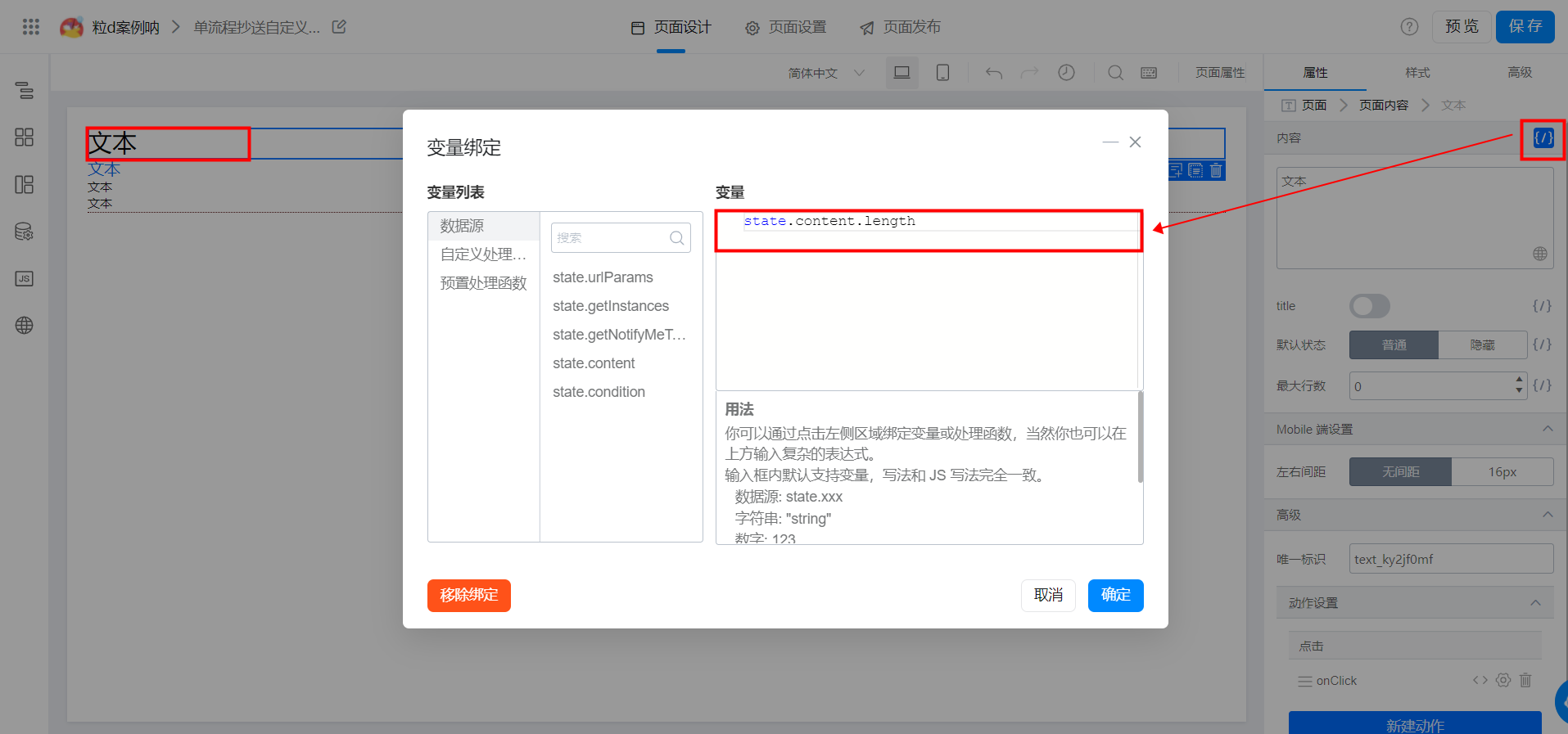Click the variable binding icon next to 内容

(1543, 138)
